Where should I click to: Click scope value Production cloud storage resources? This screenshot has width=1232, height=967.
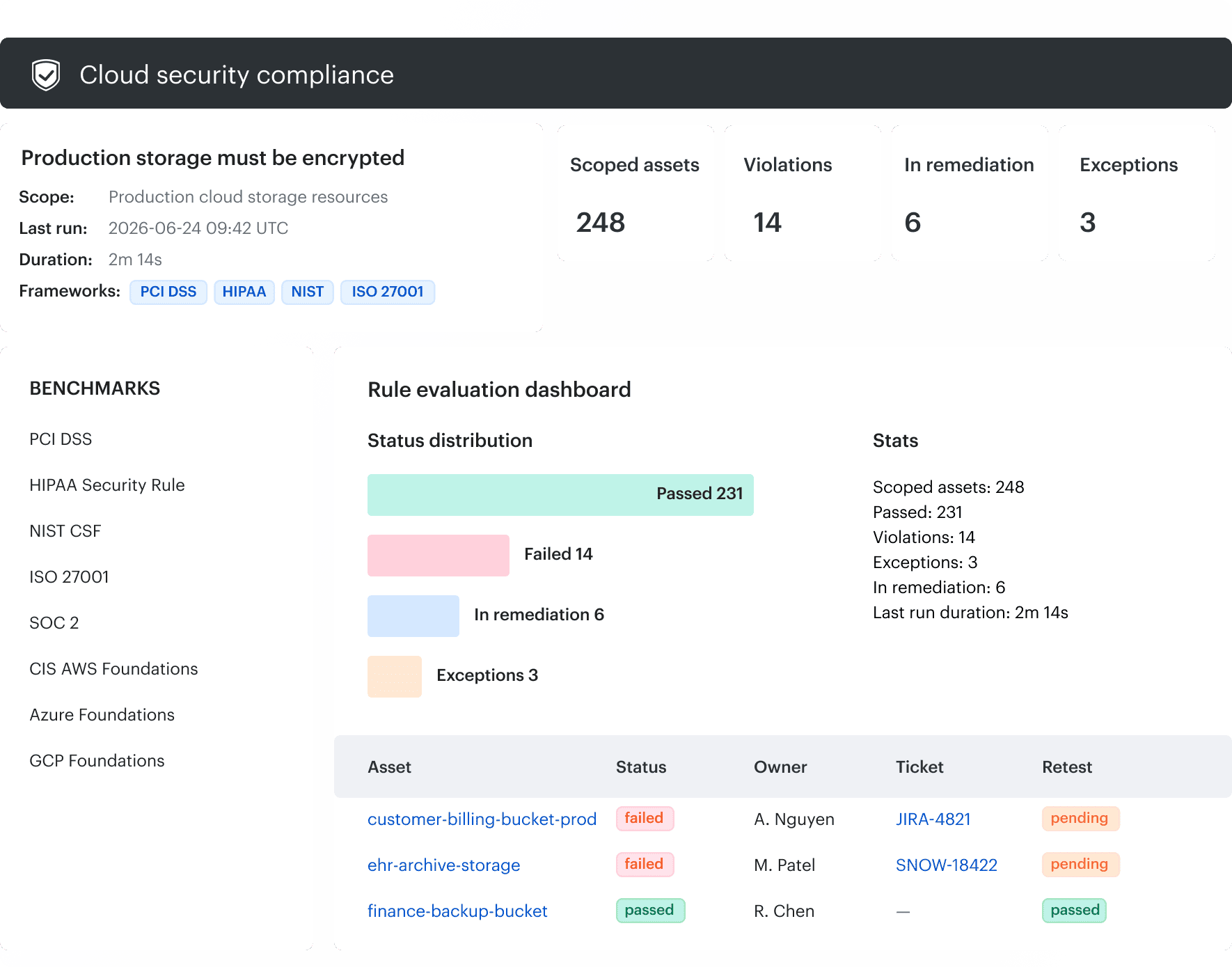click(x=248, y=197)
